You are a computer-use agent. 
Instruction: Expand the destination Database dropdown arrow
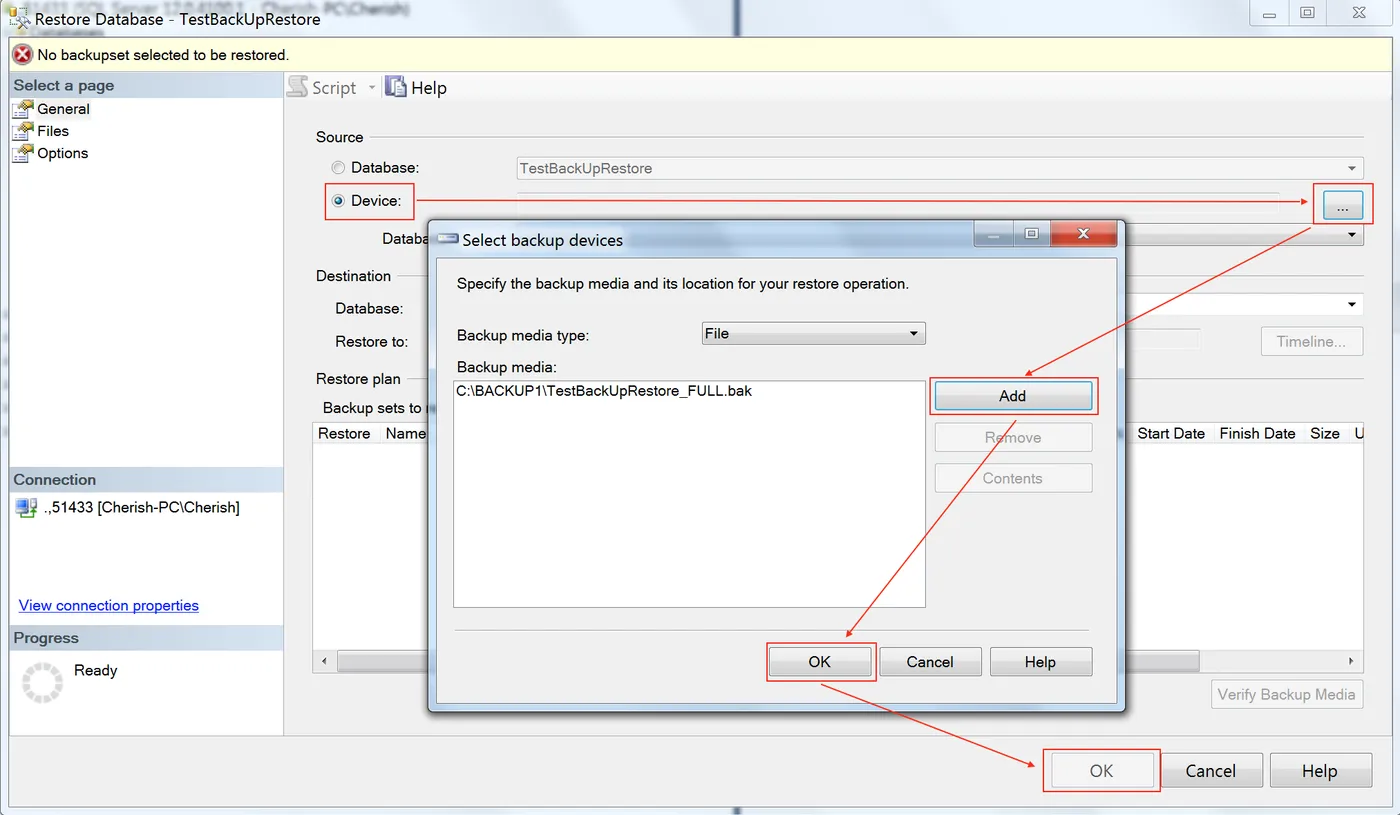point(1352,305)
